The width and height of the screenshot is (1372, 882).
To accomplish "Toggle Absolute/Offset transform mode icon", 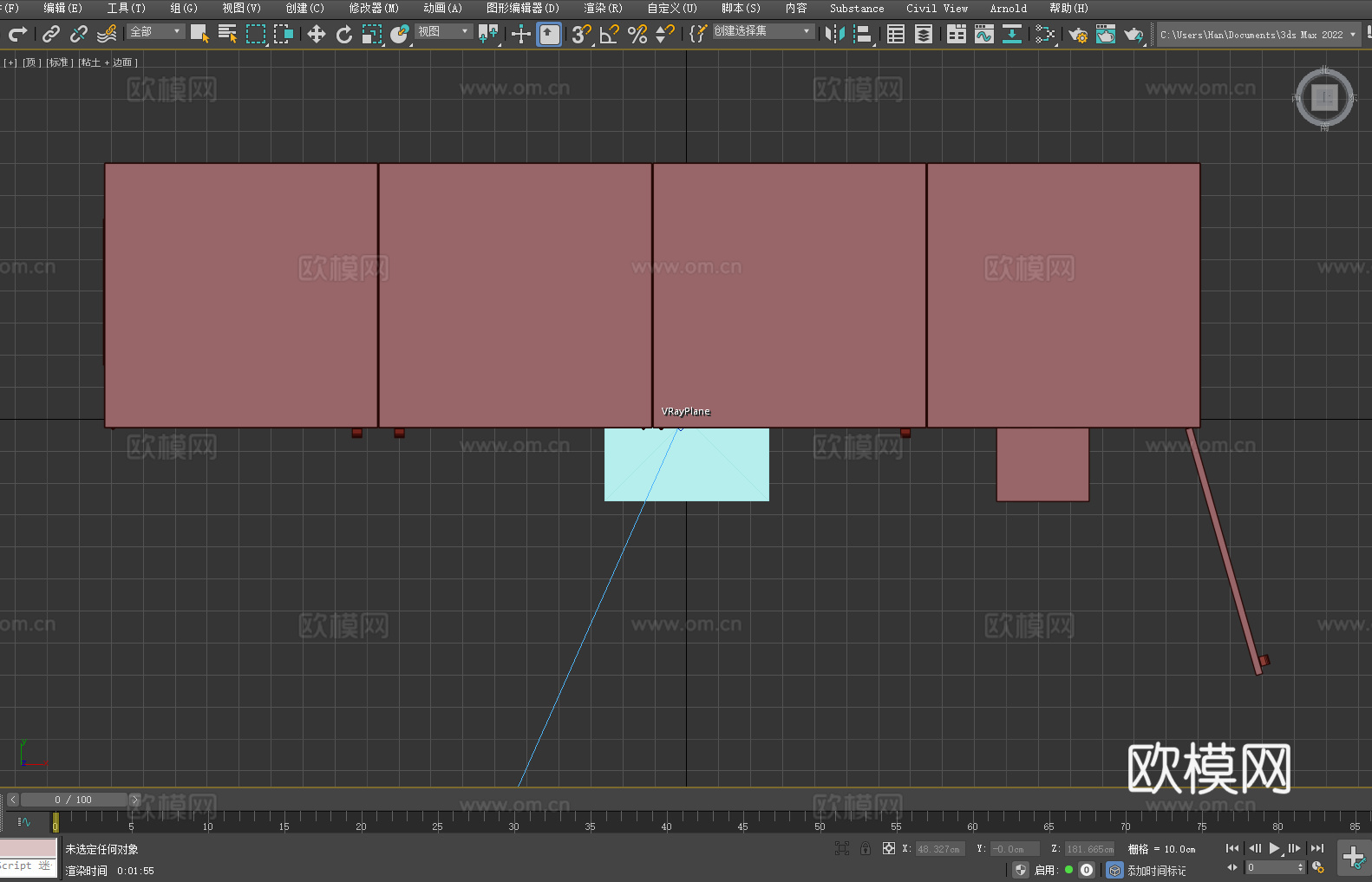I will point(889,848).
